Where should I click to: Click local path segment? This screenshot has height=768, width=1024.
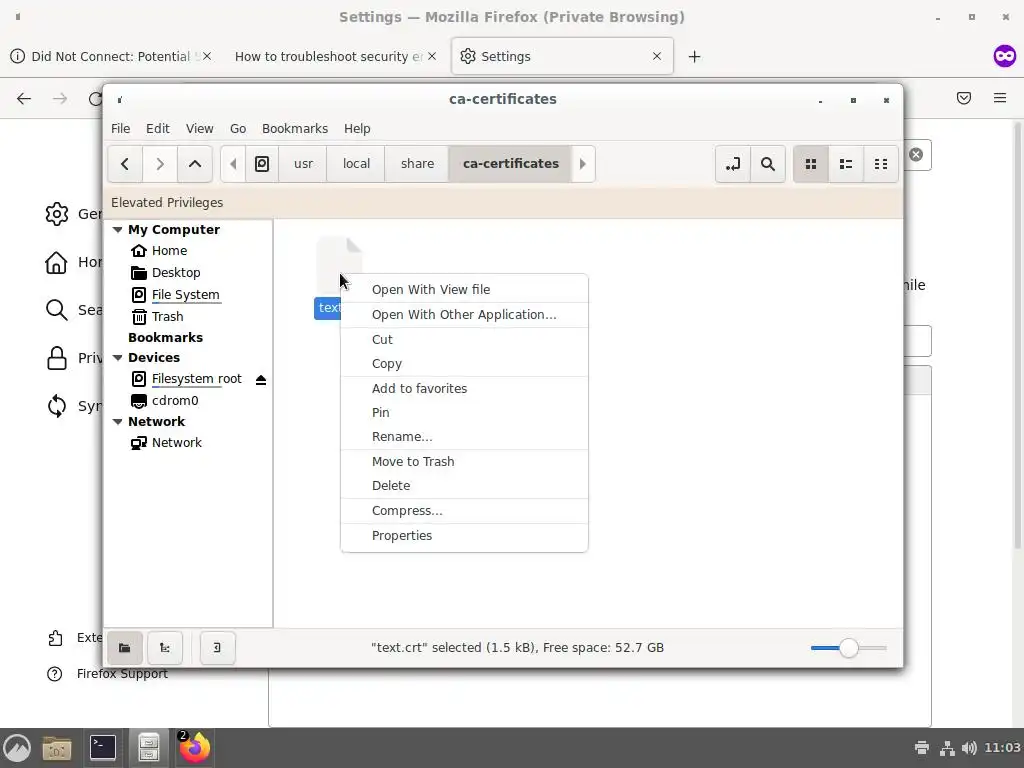click(x=356, y=164)
